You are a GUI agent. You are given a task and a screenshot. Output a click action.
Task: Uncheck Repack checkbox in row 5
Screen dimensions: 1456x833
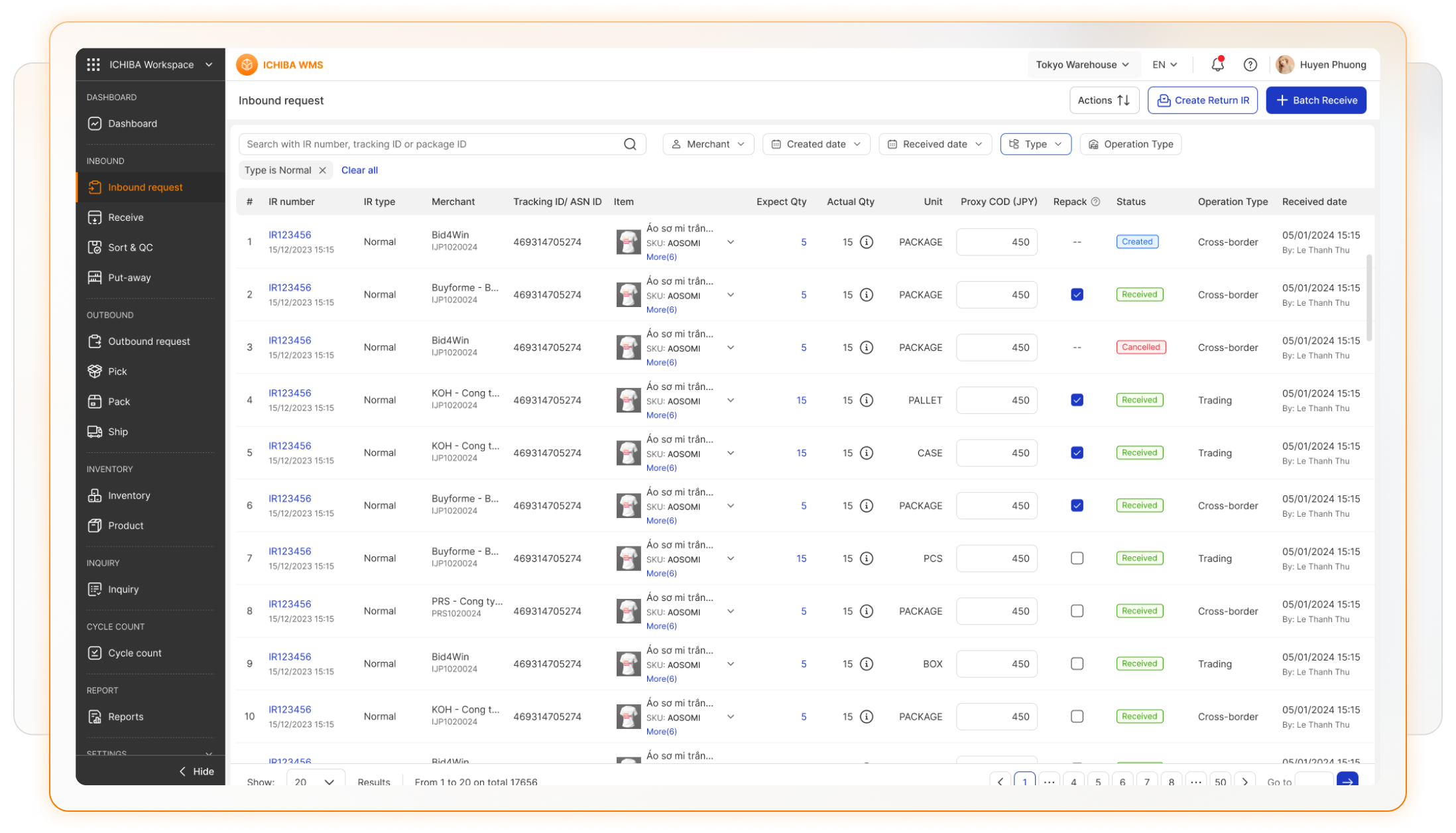(x=1077, y=453)
